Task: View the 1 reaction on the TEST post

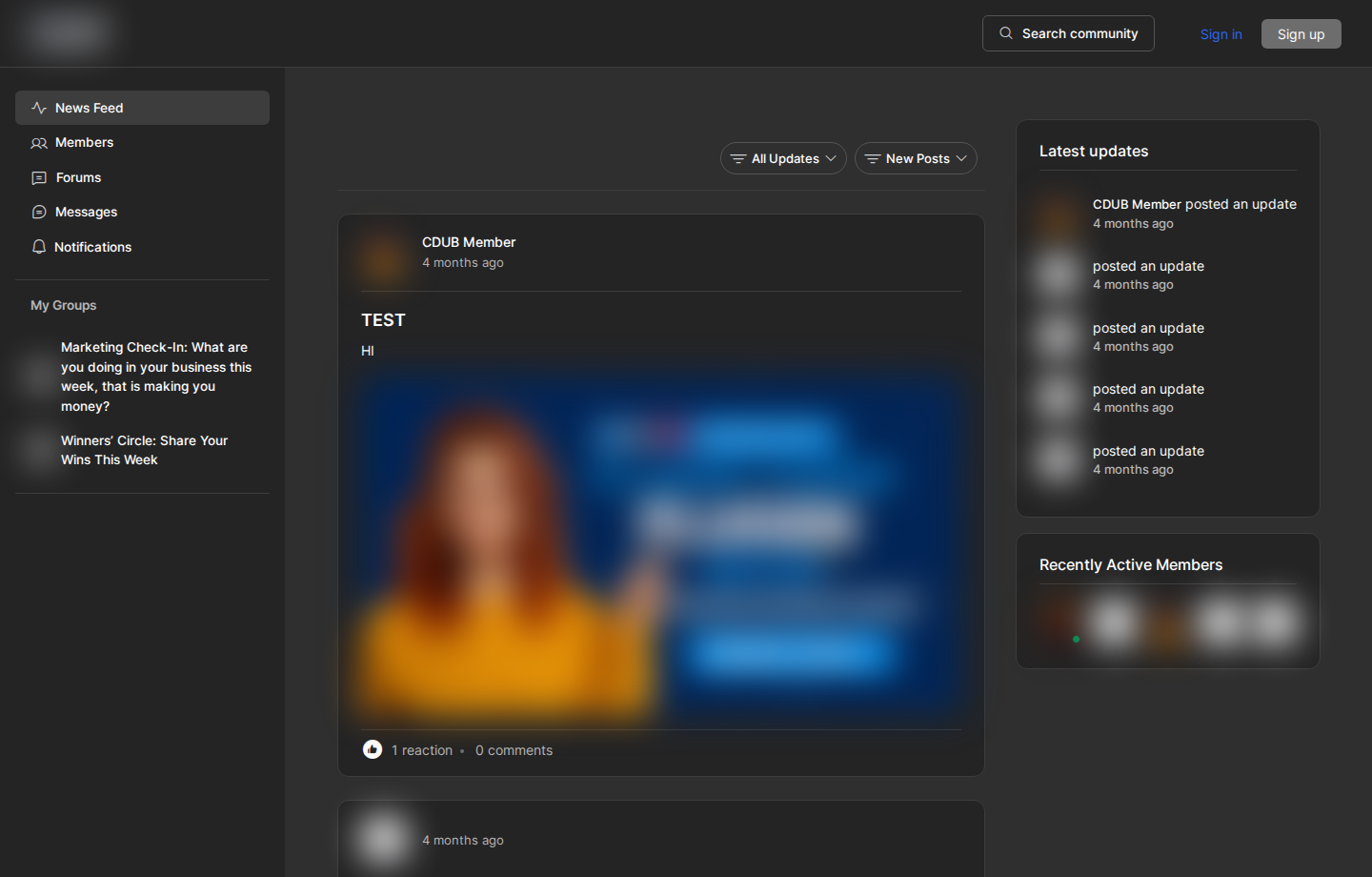Action: point(422,750)
